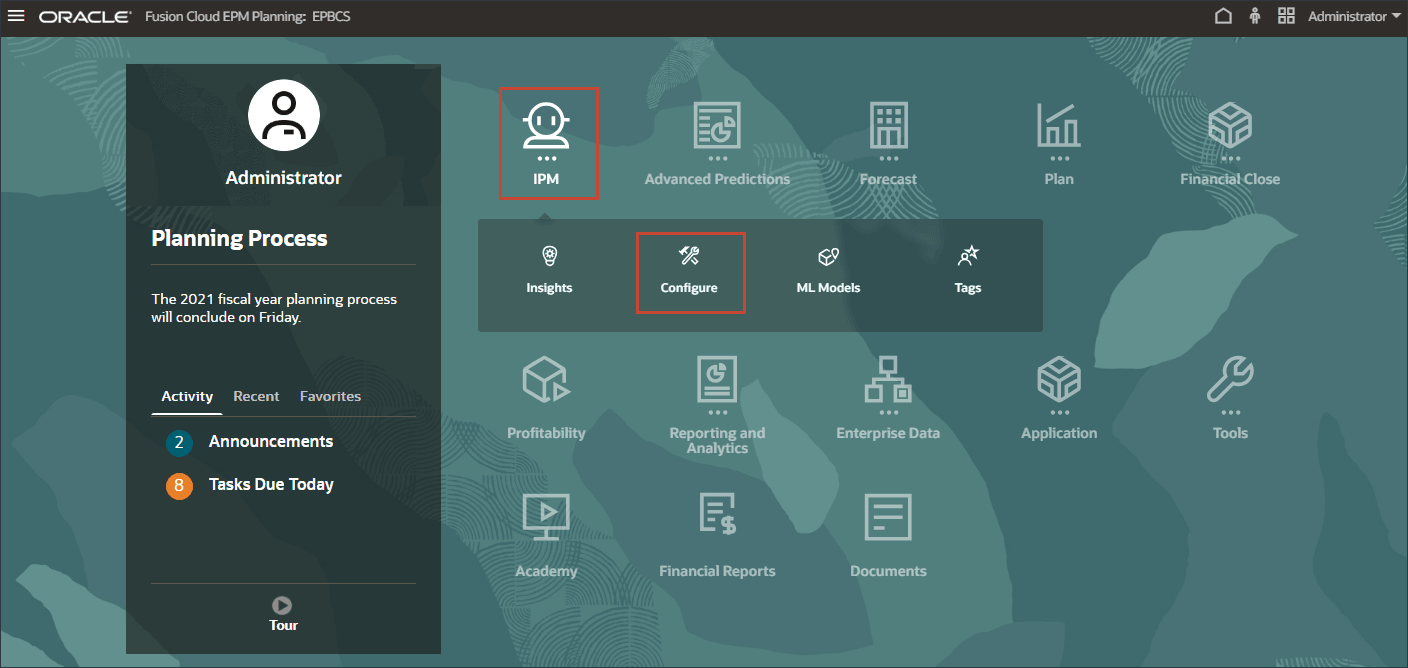Open the hamburger navigator menu
This screenshot has width=1408, height=668.
16,17
